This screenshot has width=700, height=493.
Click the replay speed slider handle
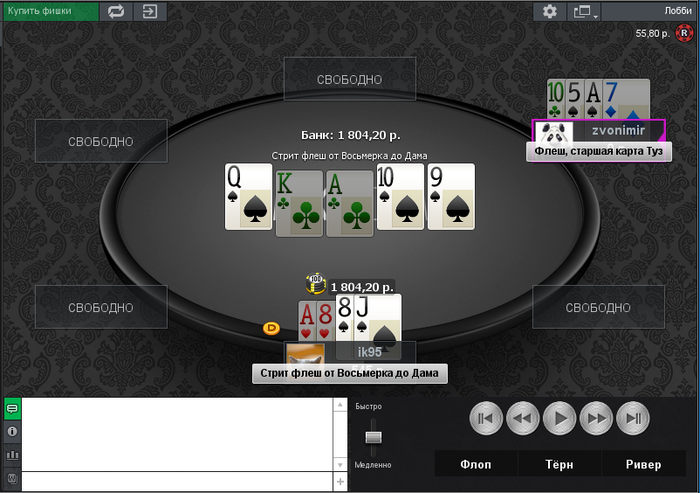click(x=373, y=437)
